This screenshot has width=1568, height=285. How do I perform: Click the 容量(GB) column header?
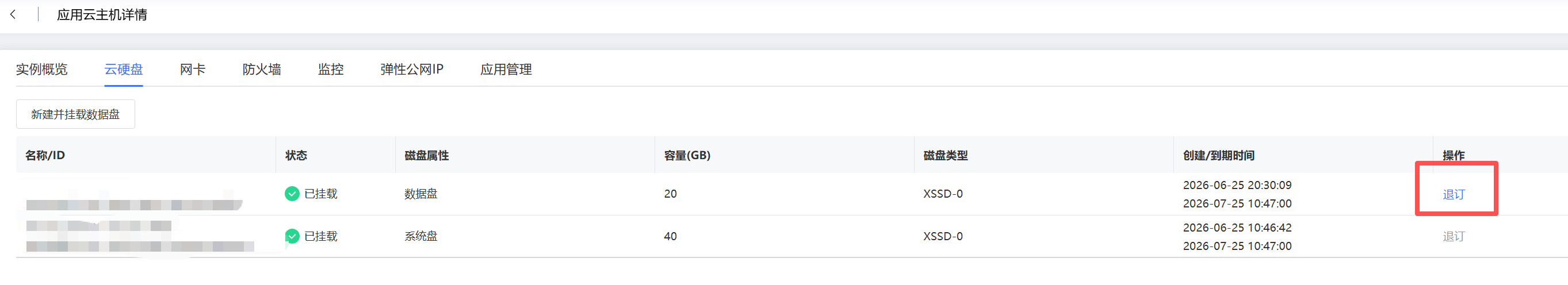pos(687,156)
